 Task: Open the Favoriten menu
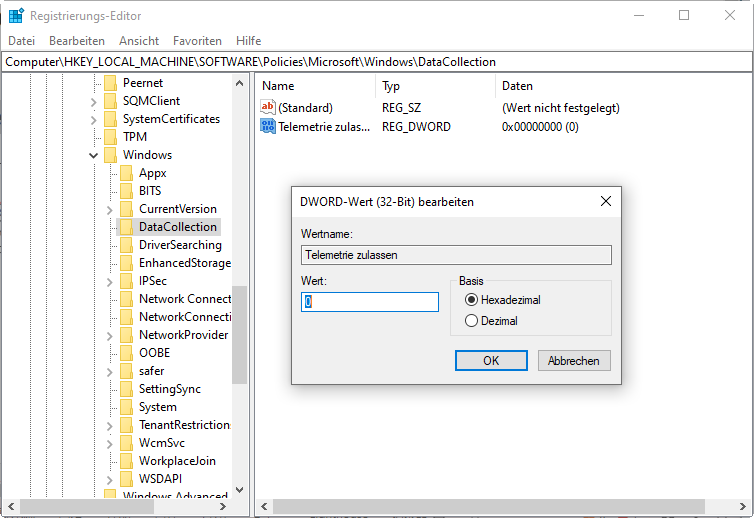(x=197, y=41)
